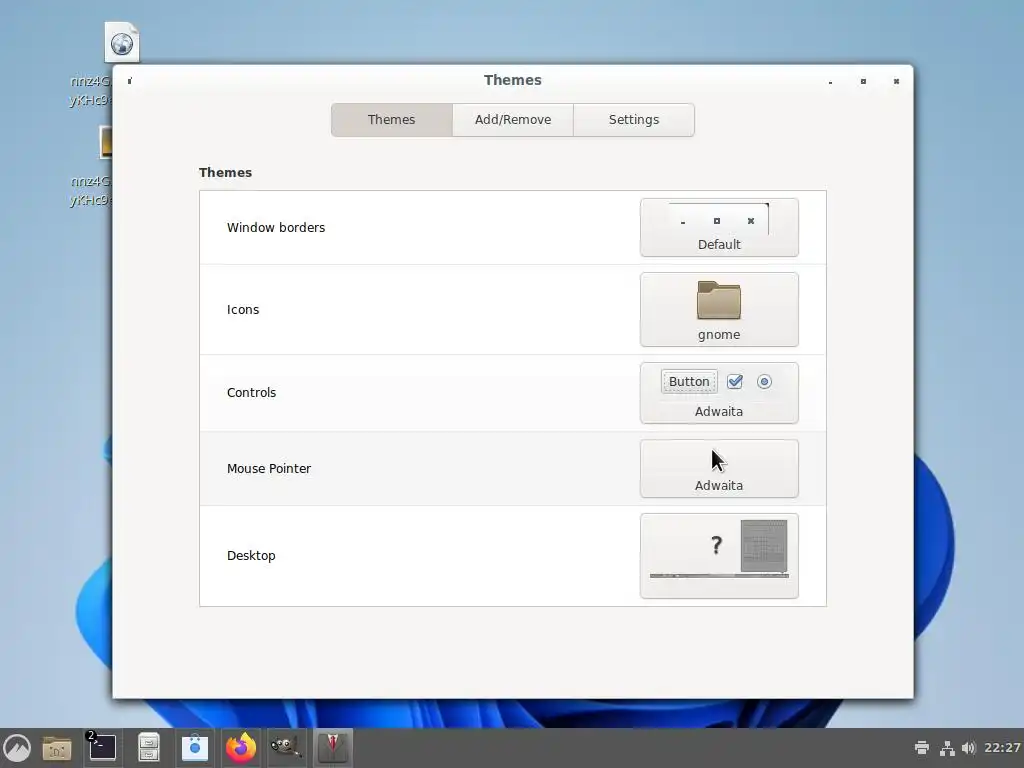Choose window borders theme Default button
The height and width of the screenshot is (768, 1024).
click(x=719, y=227)
